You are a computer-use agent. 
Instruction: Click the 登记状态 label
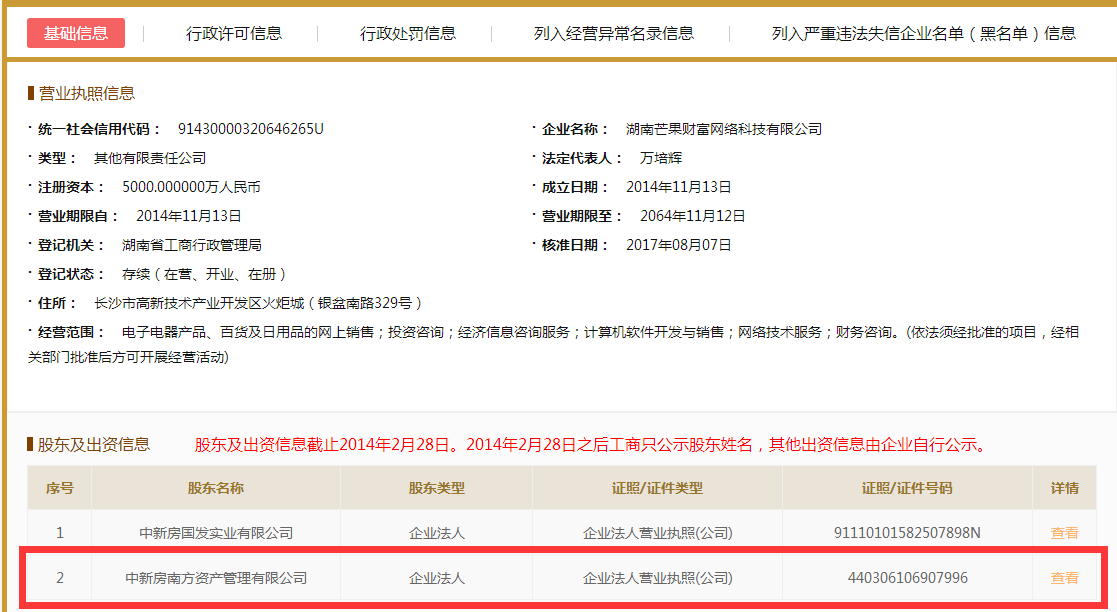71,274
